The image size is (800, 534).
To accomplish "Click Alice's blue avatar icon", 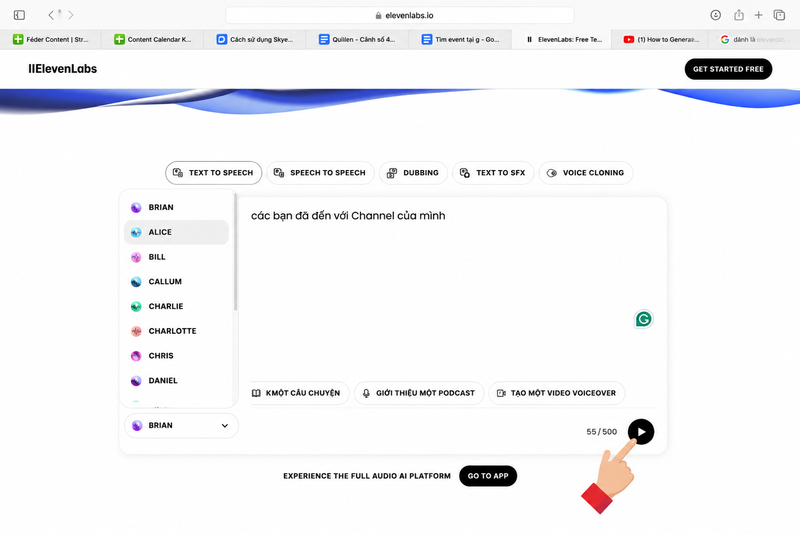I will coord(136,233).
